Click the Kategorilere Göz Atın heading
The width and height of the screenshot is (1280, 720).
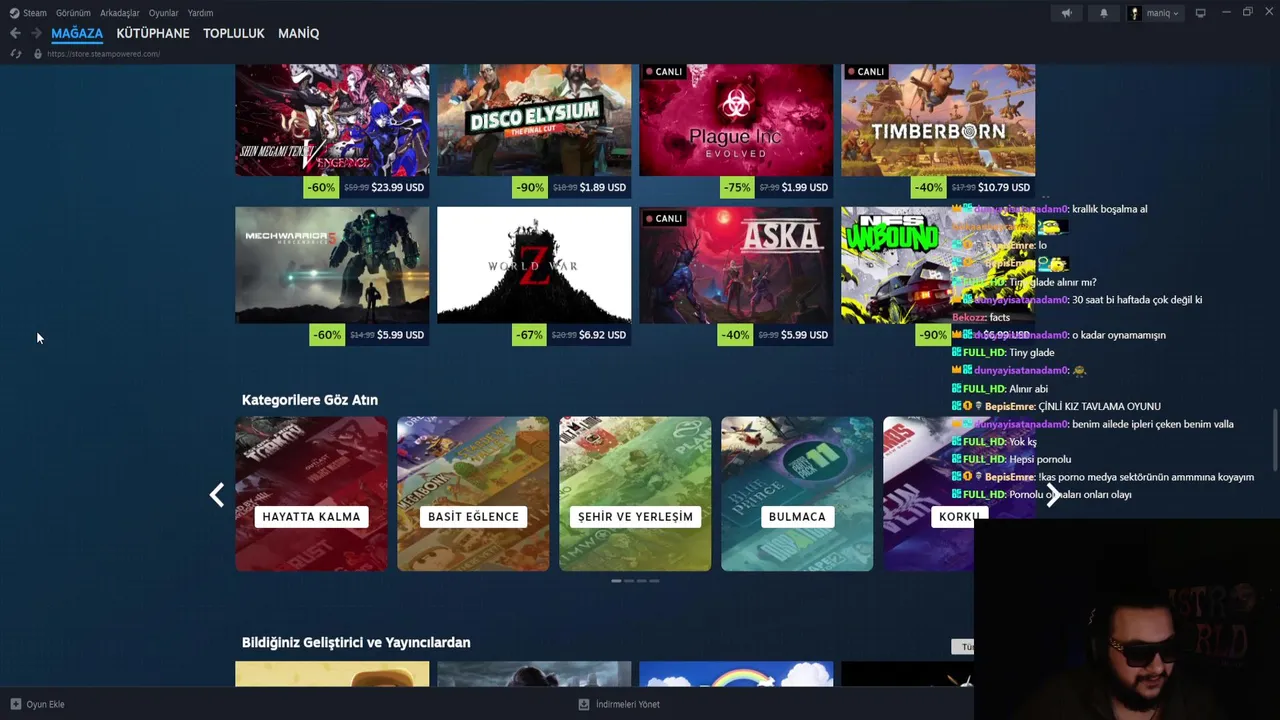tap(310, 400)
